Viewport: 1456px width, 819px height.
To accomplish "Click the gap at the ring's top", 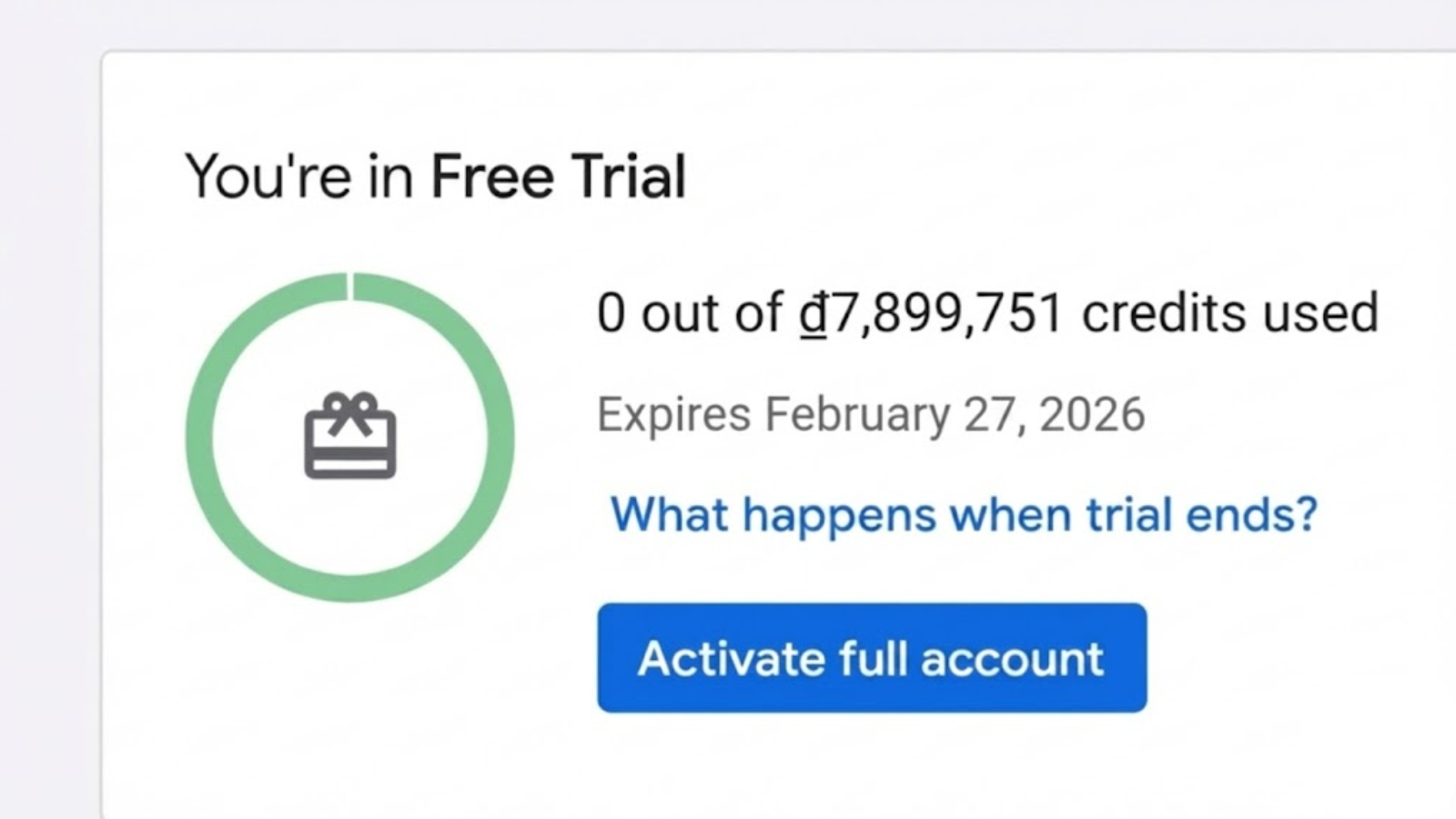I will [x=350, y=285].
